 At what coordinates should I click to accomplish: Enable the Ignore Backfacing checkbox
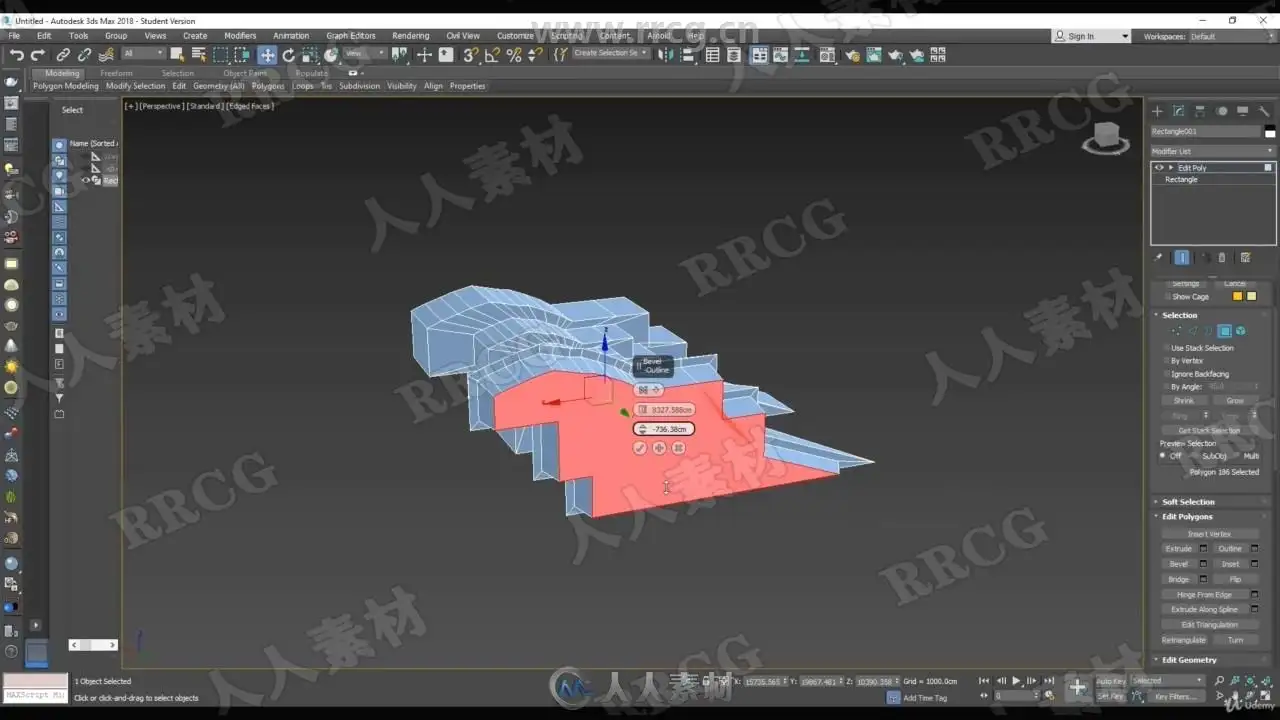click(x=1166, y=374)
